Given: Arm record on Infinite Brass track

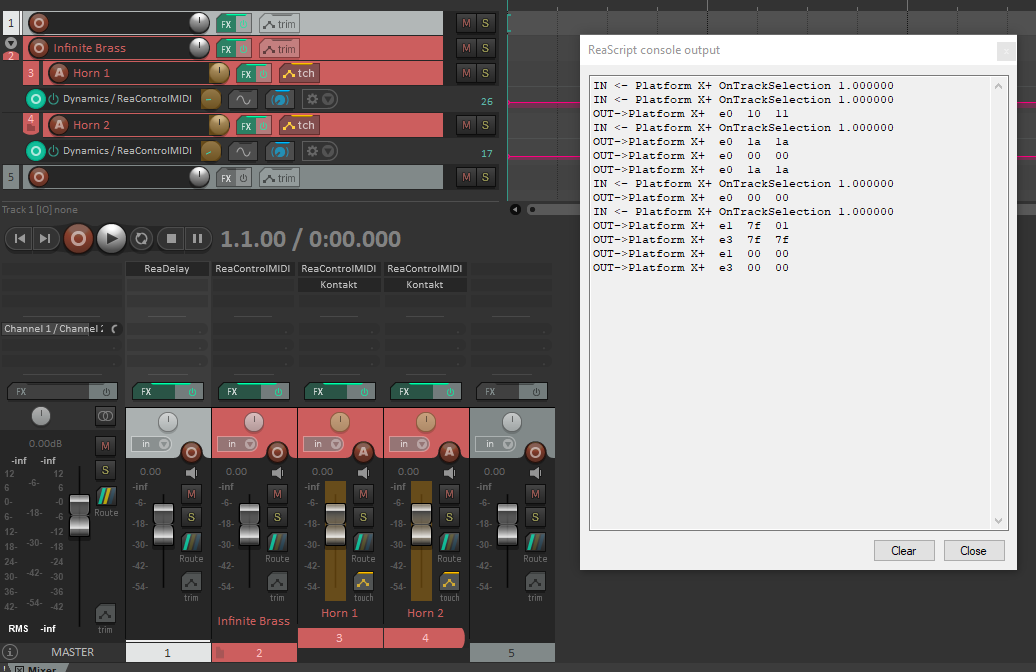Looking at the screenshot, I should [x=39, y=48].
